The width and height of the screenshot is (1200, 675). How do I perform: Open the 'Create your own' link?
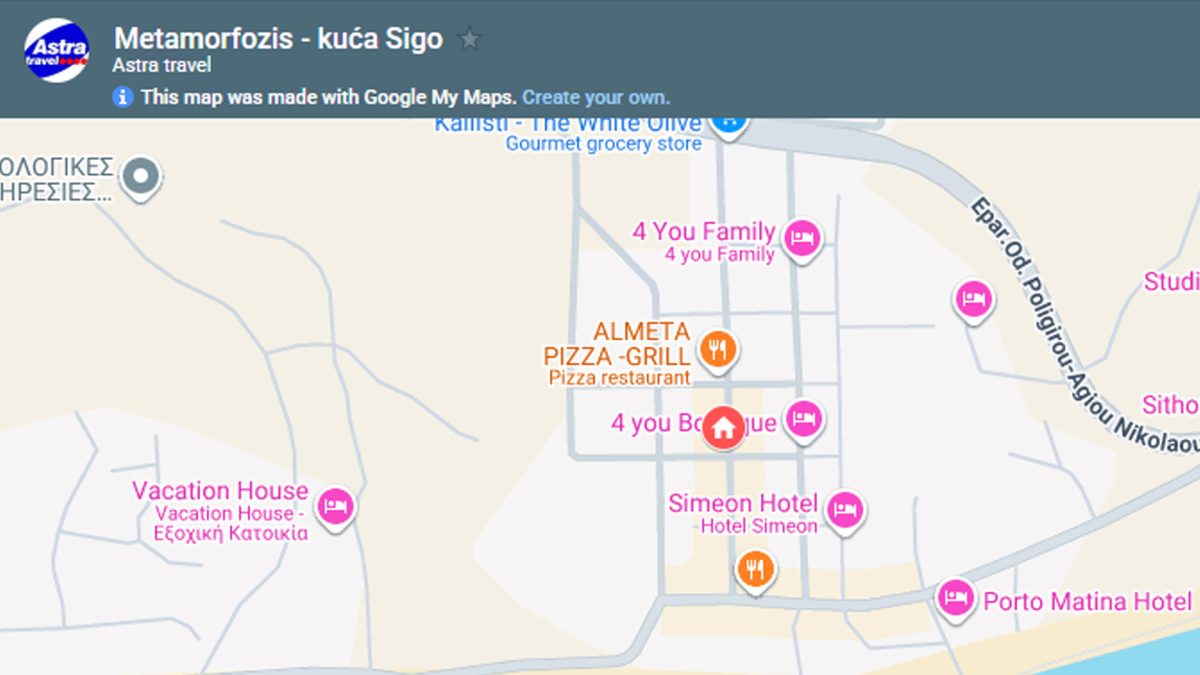(x=596, y=97)
